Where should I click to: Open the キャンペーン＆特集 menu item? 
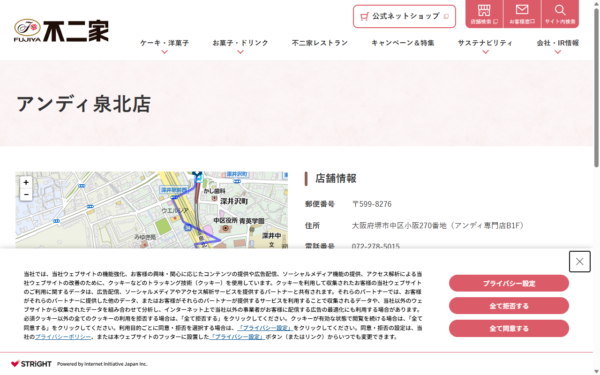(x=403, y=43)
